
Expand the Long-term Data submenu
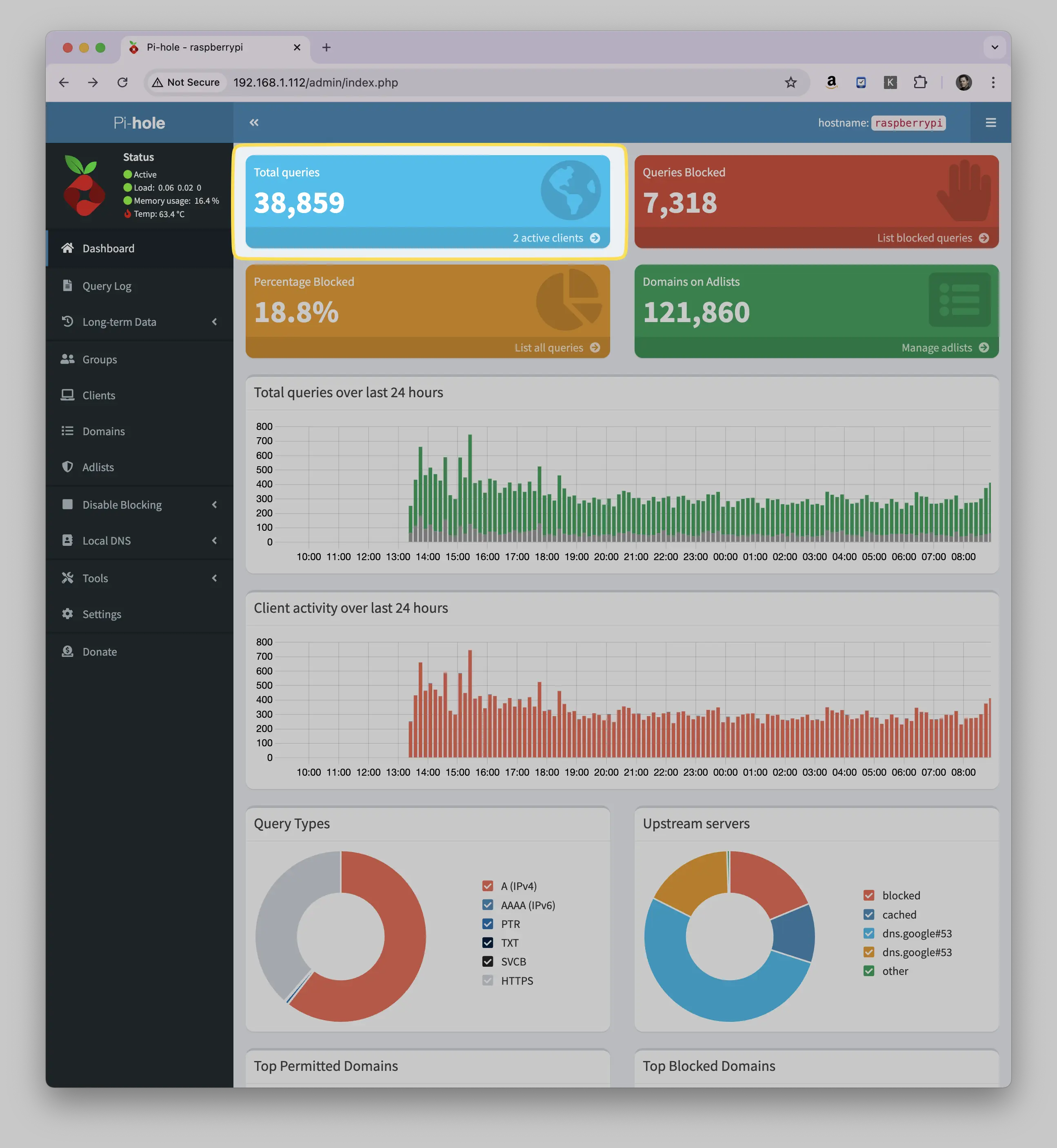[x=140, y=322]
